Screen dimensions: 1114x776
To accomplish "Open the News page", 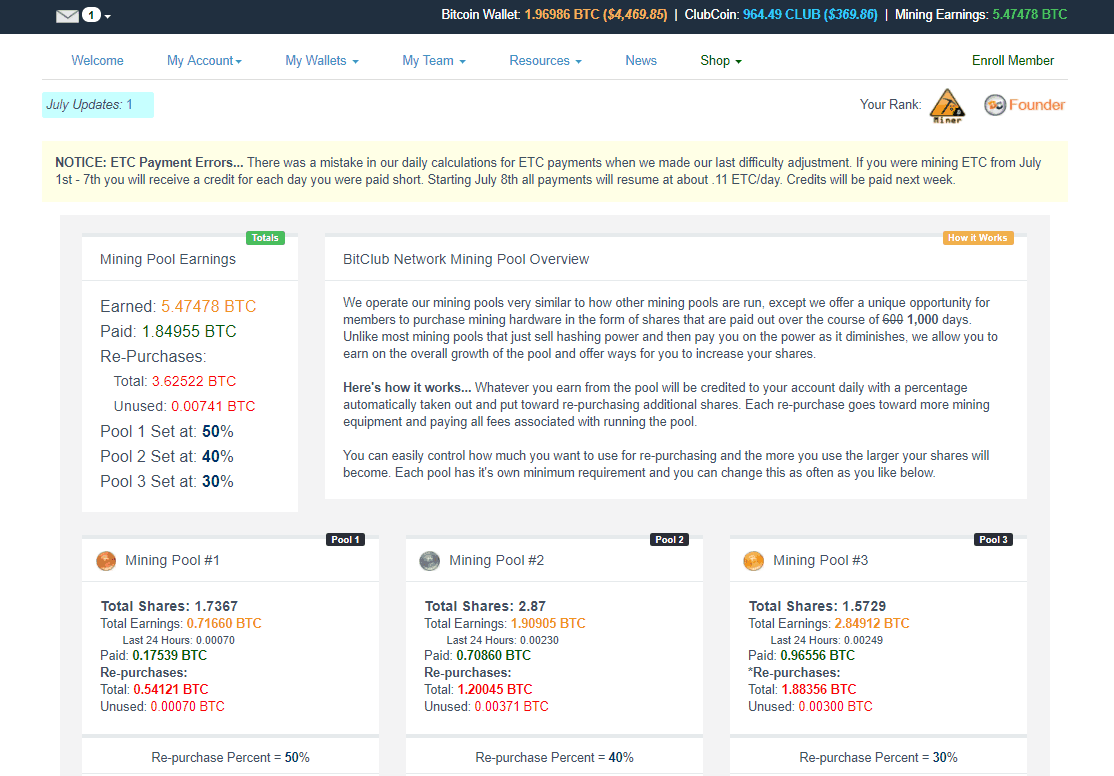I will [x=641, y=61].
